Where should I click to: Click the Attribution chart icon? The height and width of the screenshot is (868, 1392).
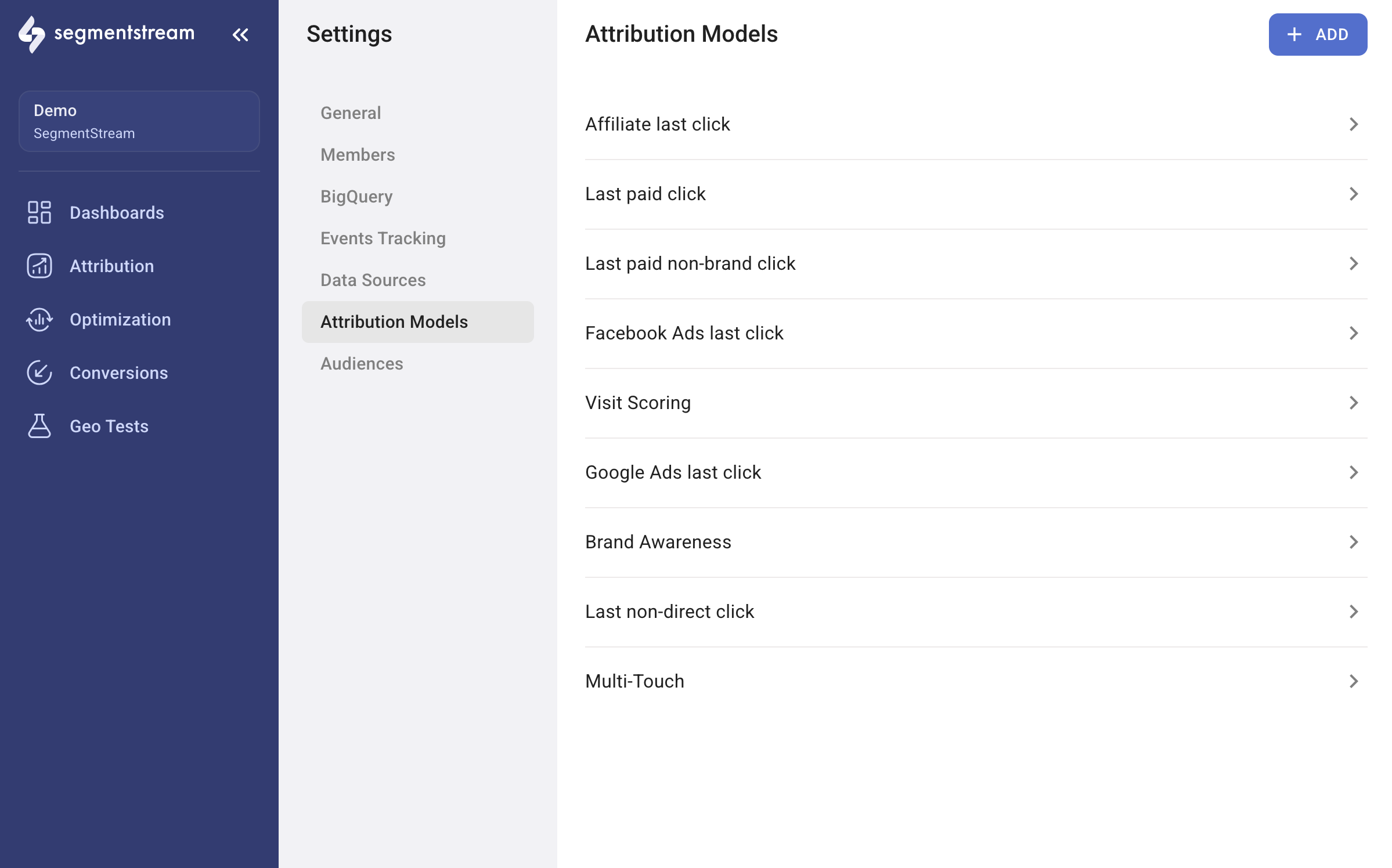(39, 266)
